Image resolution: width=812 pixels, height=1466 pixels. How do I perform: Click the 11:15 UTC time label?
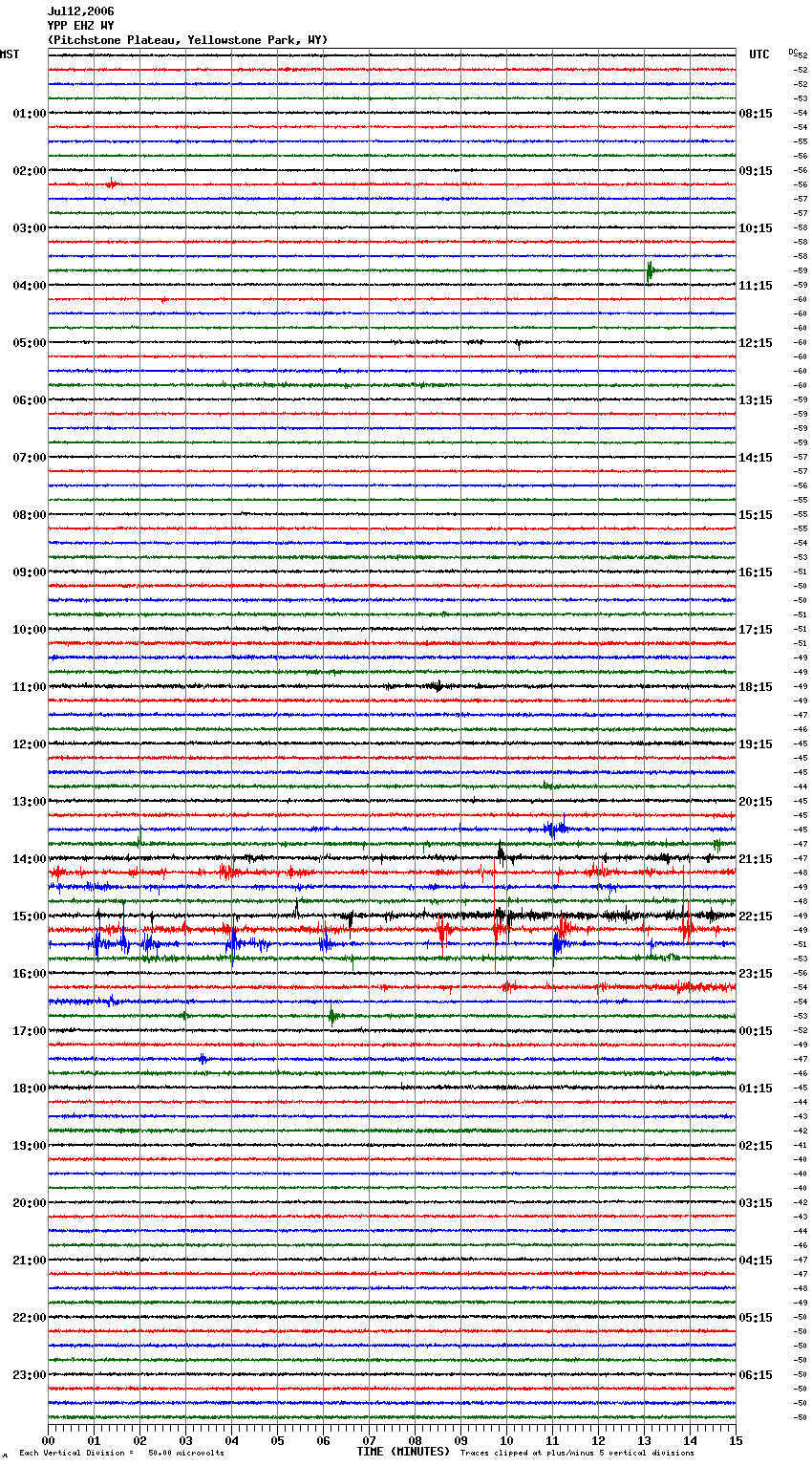(x=756, y=286)
